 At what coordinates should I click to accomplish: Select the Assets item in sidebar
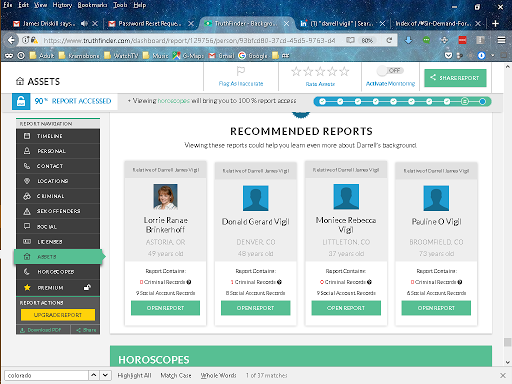[x=58, y=257]
